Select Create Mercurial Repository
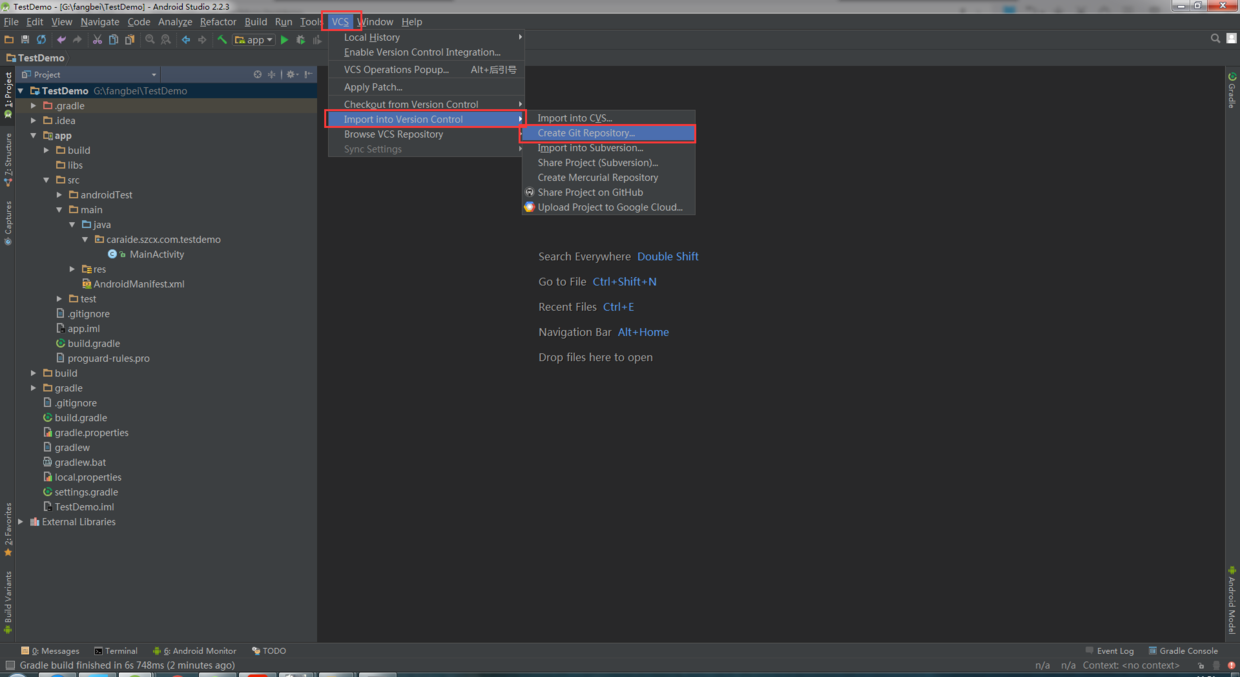The image size is (1240, 677). pyautogui.click(x=608, y=177)
